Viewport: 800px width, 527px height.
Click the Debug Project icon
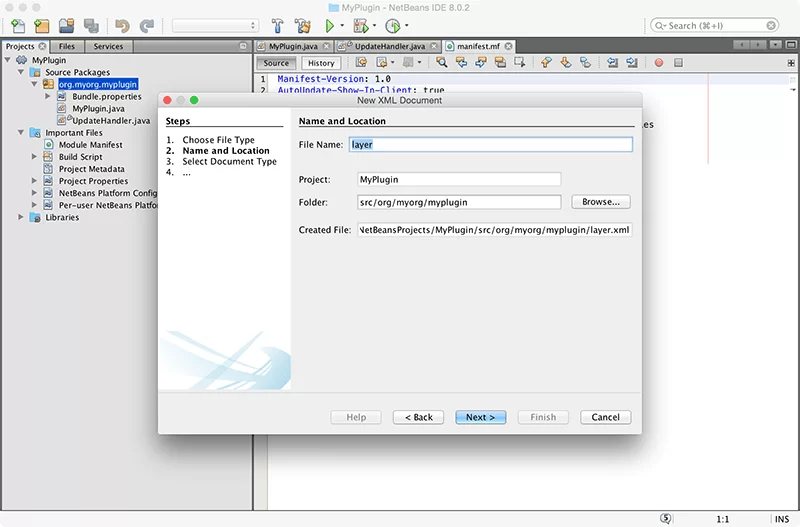[361, 26]
